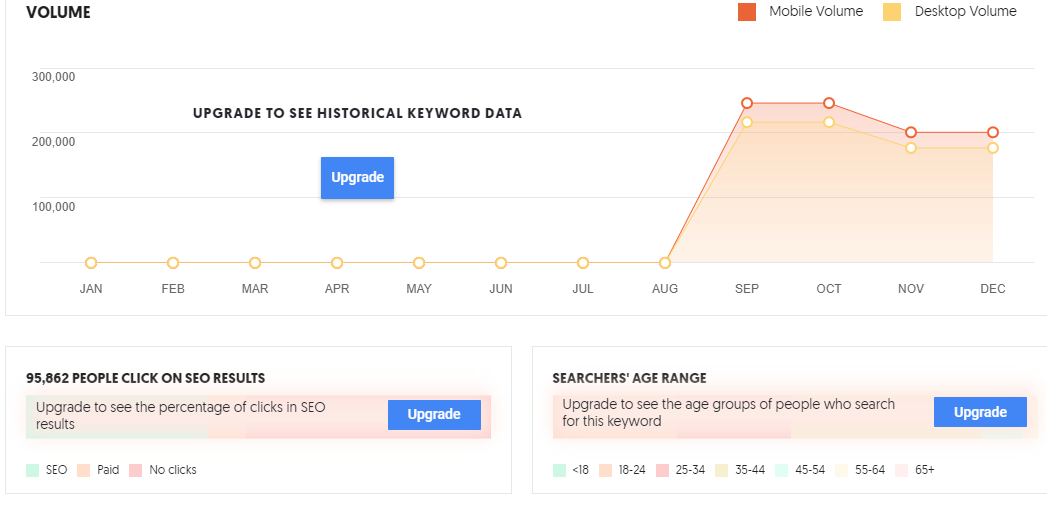This screenshot has height=508, width=1047.
Task: Click the APR data point marker
Action: 337,263
